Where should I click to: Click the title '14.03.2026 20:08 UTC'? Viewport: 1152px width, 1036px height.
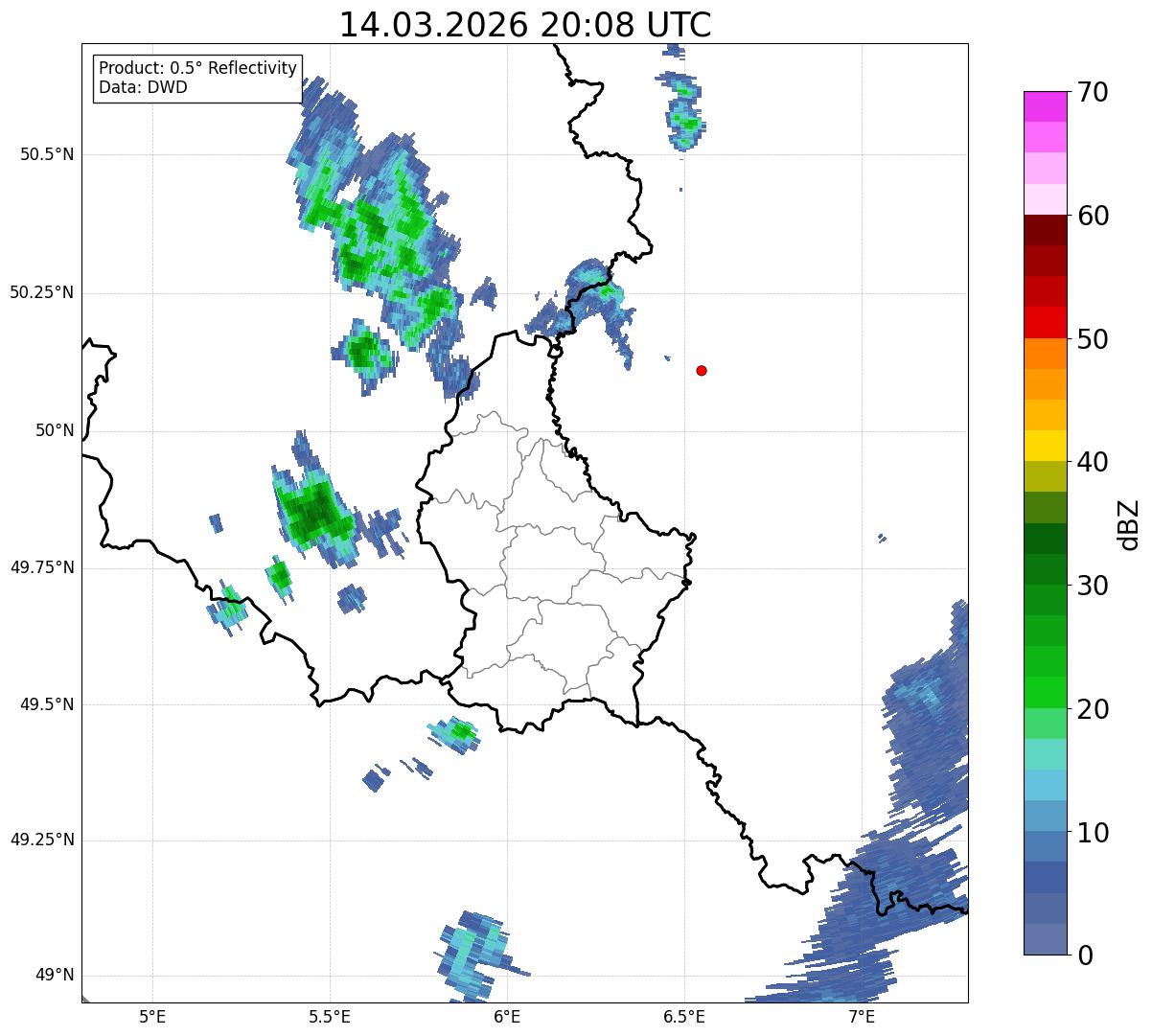525,25
